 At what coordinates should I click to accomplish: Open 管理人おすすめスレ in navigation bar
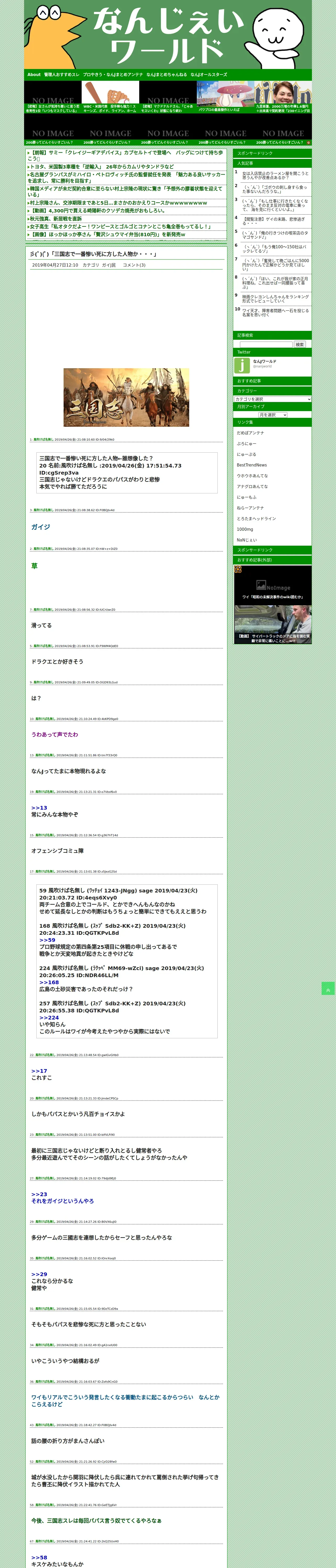tap(61, 75)
